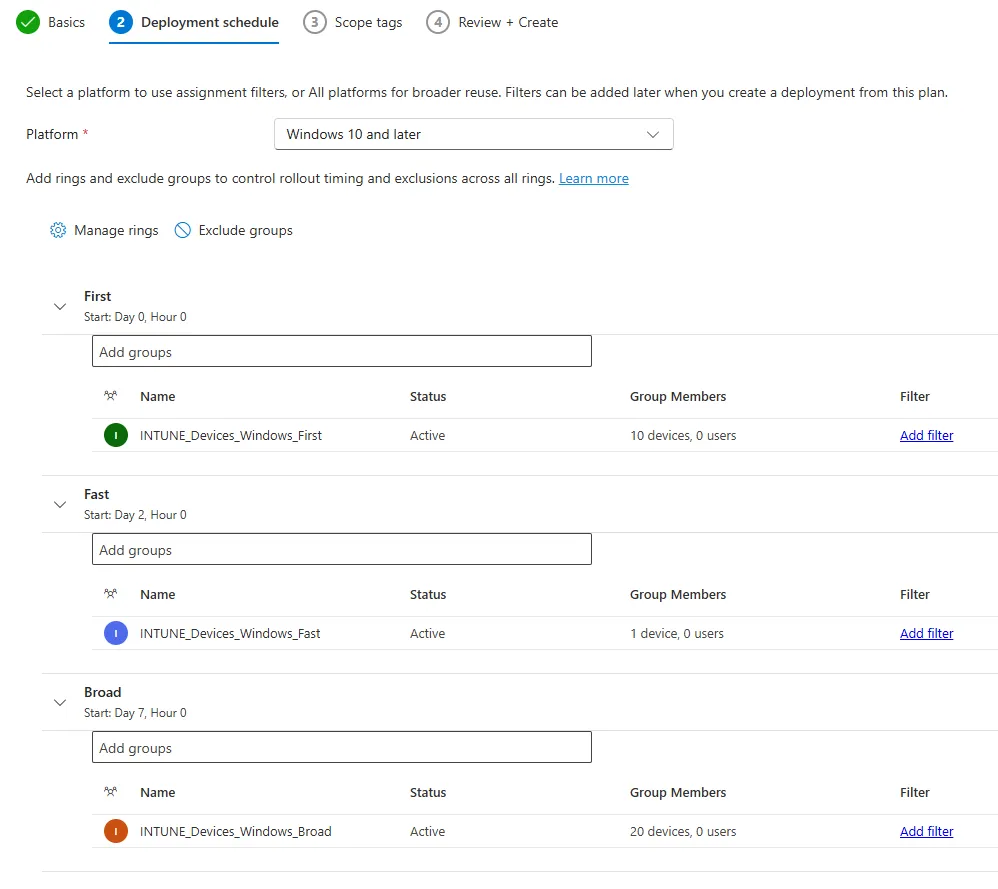Click group icon in Fast ring table header
The height and width of the screenshot is (889, 998).
(x=111, y=594)
